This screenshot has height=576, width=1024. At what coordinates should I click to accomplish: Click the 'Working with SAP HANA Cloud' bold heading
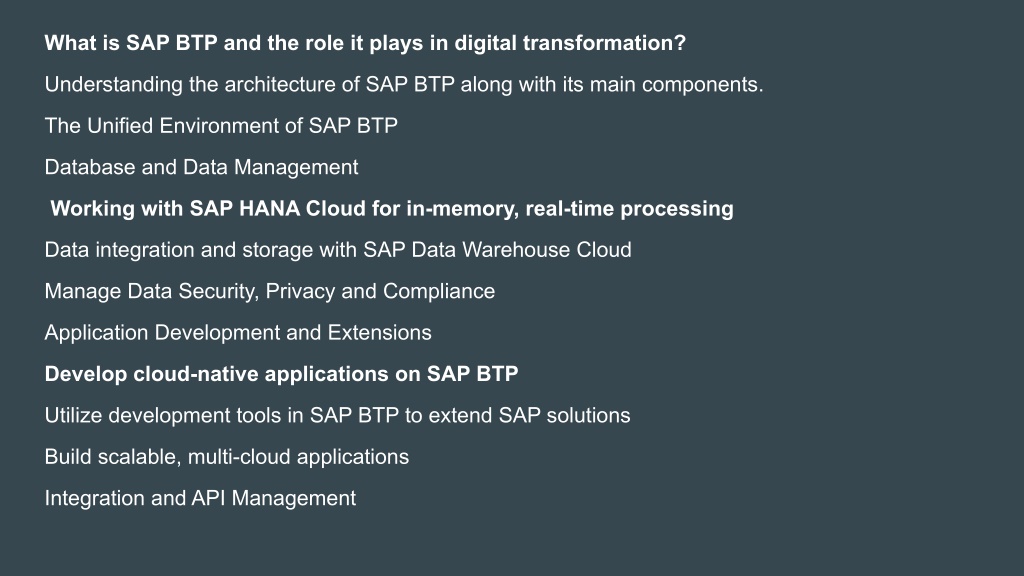point(392,209)
